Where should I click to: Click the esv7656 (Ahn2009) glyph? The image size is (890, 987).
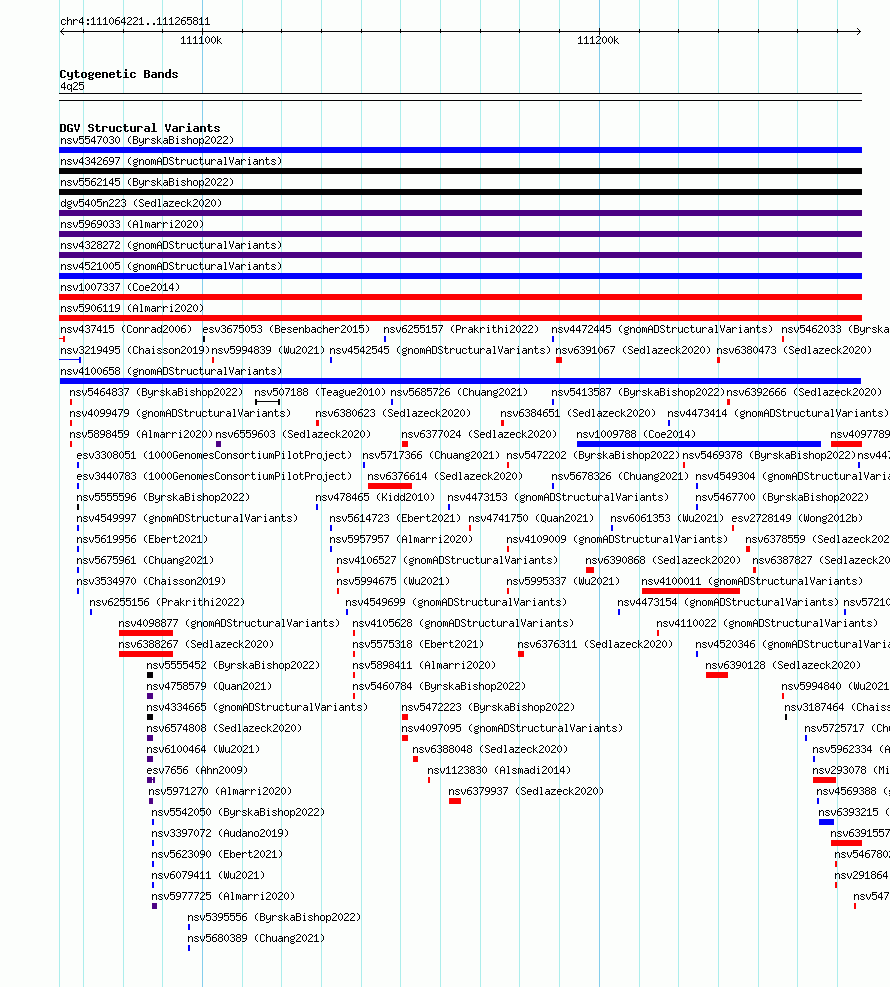(x=151, y=780)
